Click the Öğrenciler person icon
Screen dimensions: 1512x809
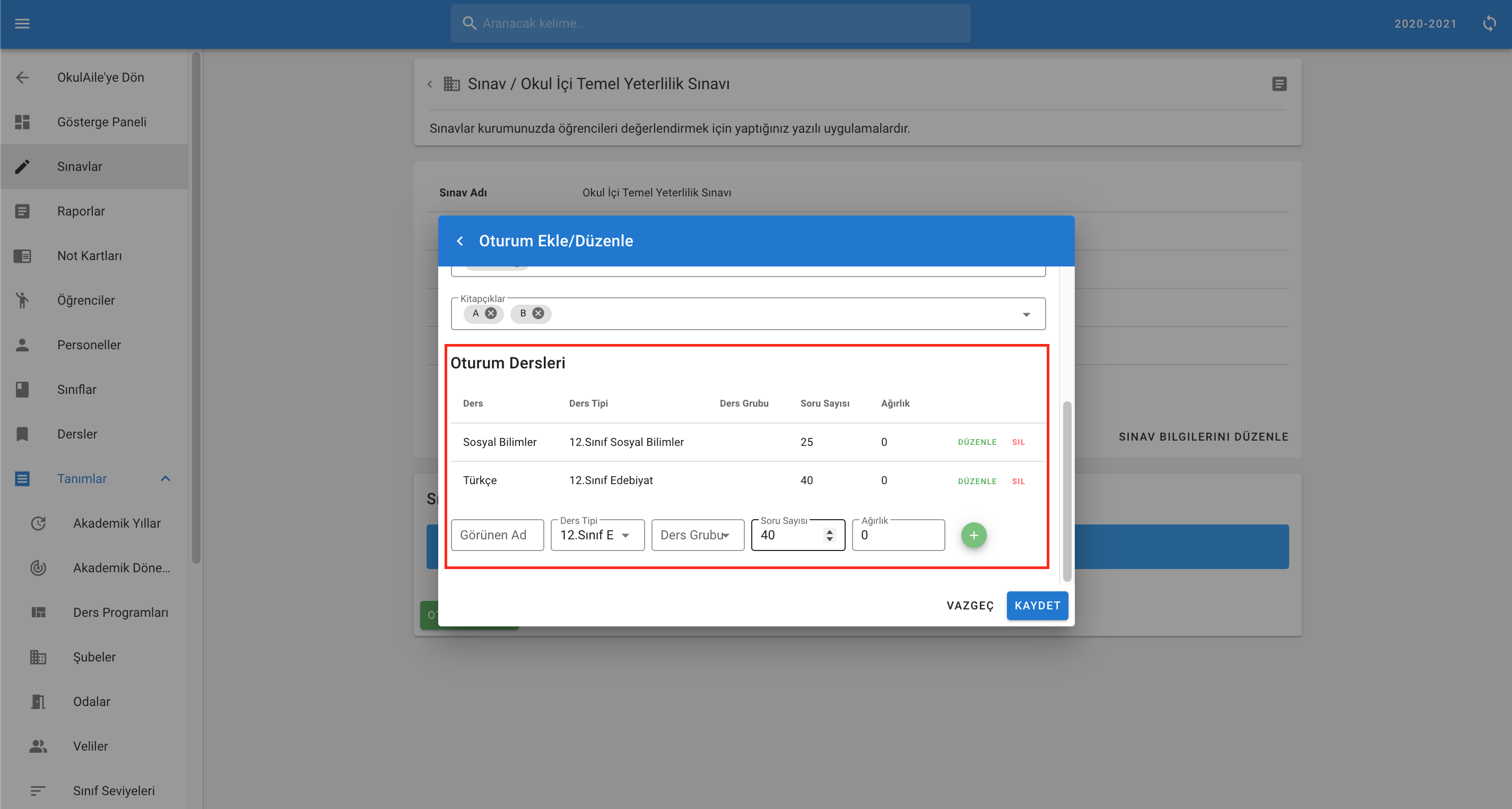(x=22, y=301)
